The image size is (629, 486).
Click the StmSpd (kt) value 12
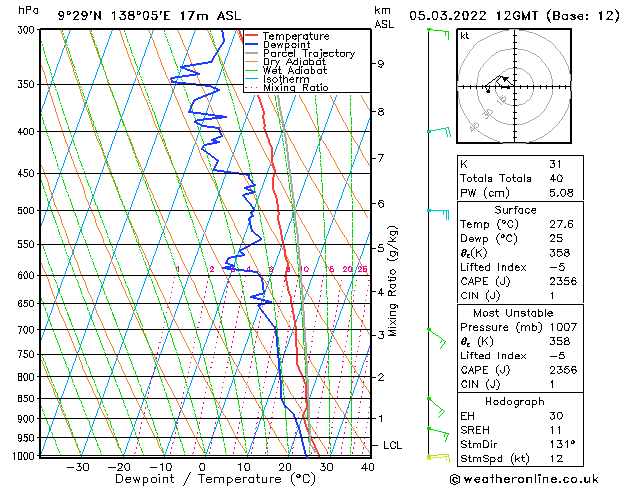556,458
